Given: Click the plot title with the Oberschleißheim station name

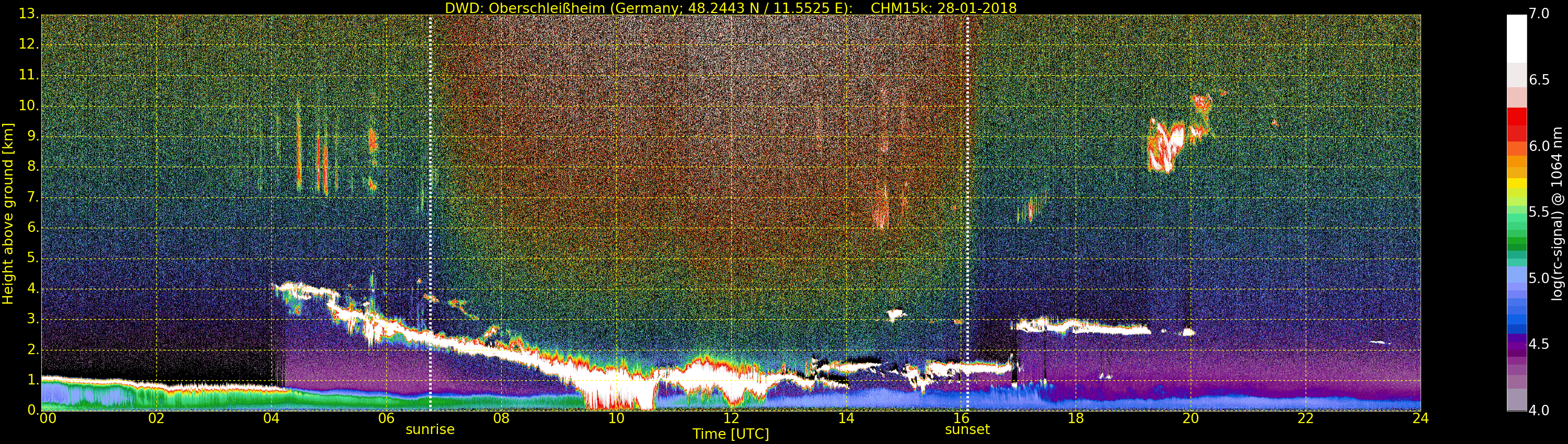Looking at the screenshot, I should pyautogui.click(x=731, y=8).
